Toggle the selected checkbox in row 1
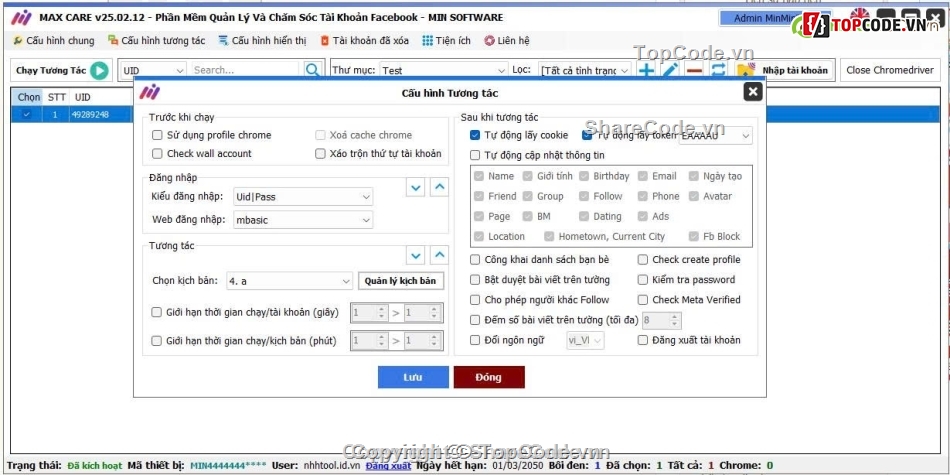The height and width of the screenshot is (475, 950). [26, 114]
